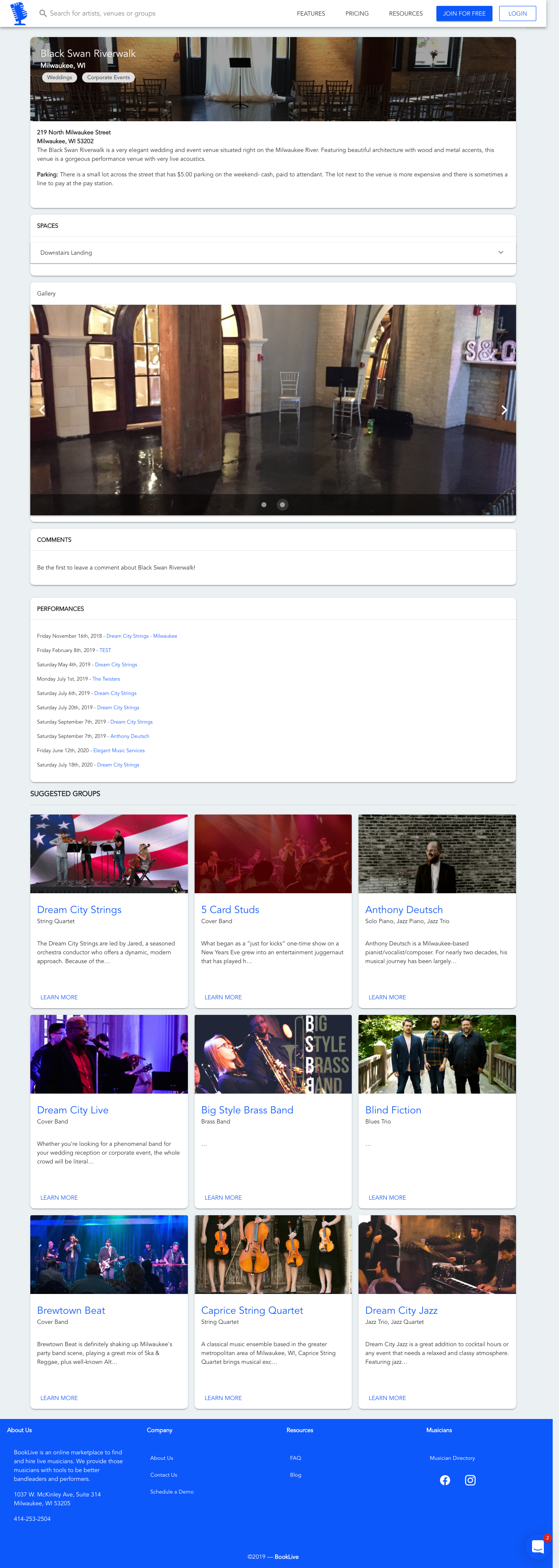Image resolution: width=559 pixels, height=1568 pixels.
Task: Show previous gallery photo with left arrow
Action: pos(42,410)
